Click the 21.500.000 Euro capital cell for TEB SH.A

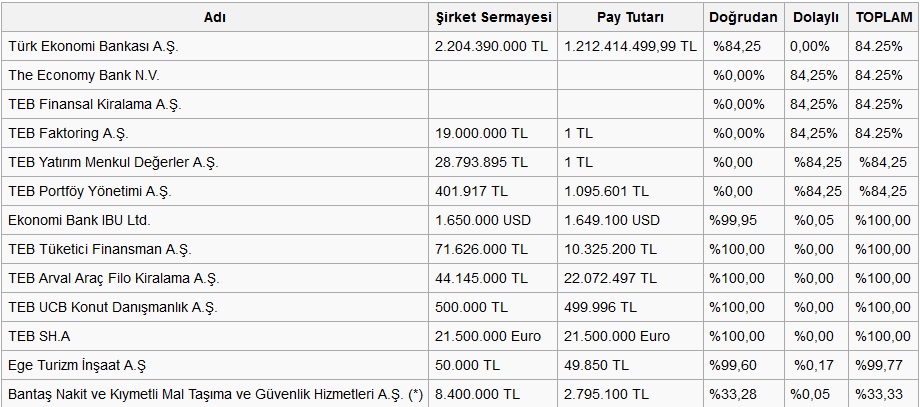coord(493,337)
